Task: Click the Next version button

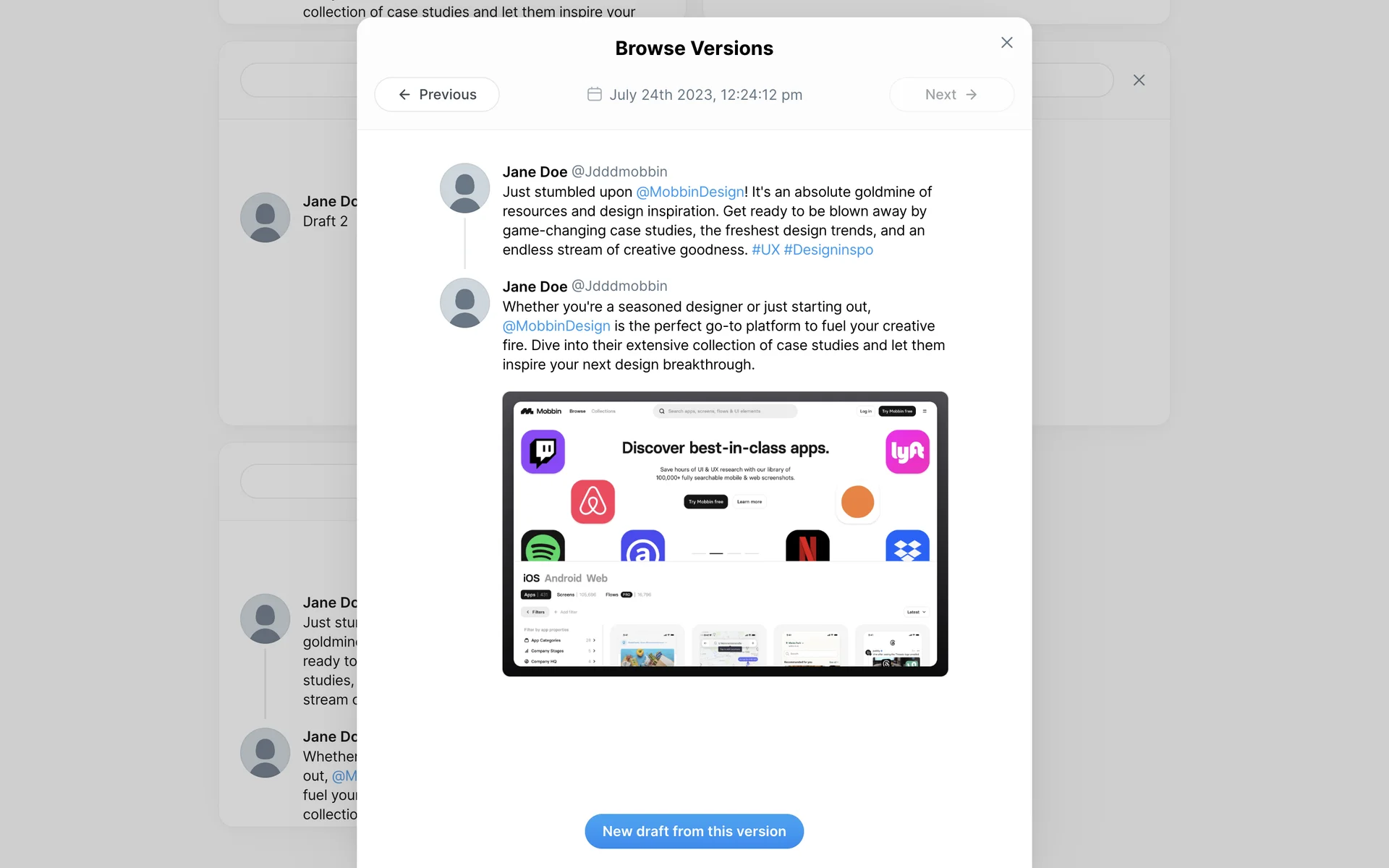Action: pyautogui.click(x=951, y=95)
